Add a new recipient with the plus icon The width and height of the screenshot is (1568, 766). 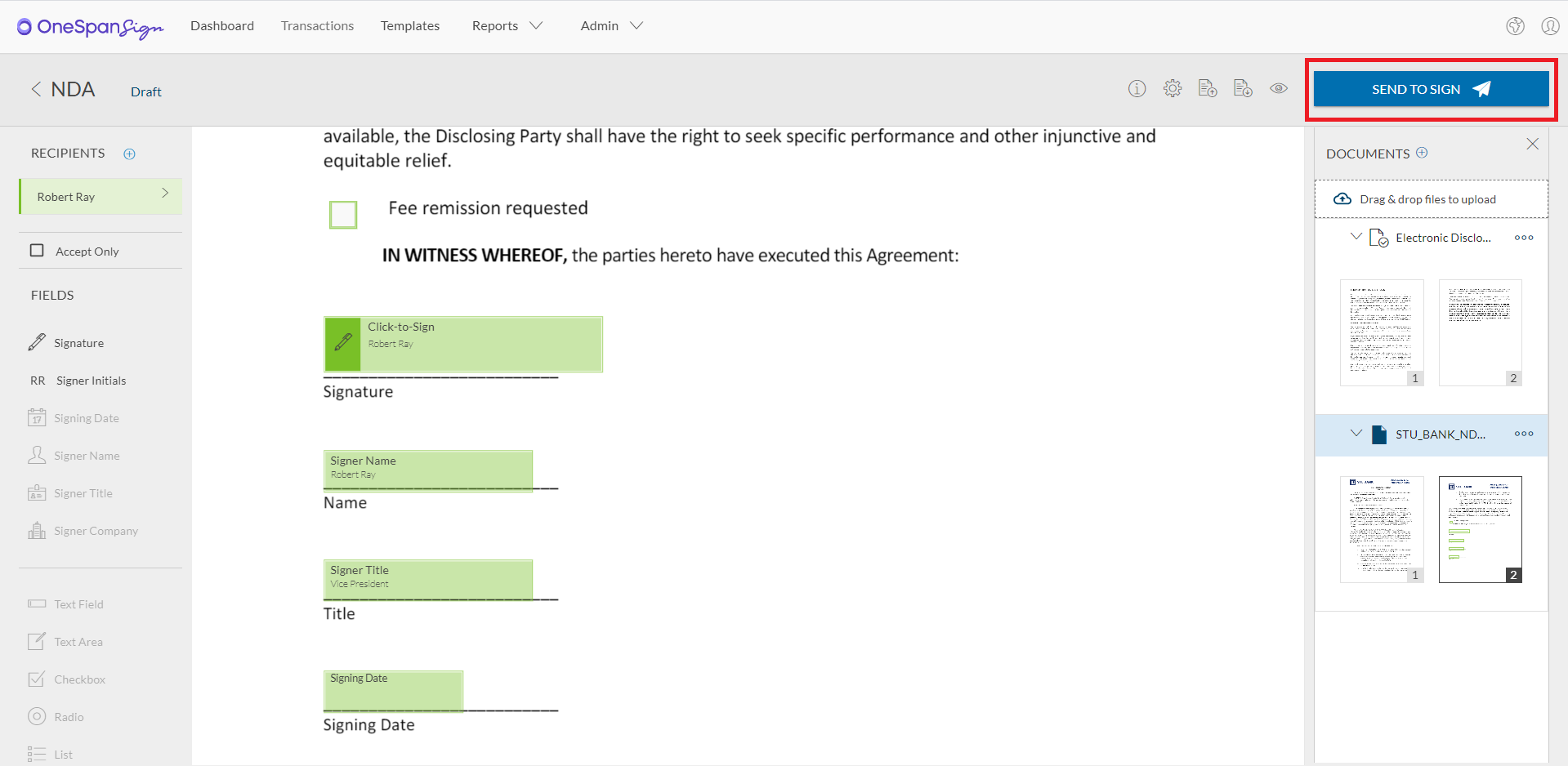[x=129, y=154]
